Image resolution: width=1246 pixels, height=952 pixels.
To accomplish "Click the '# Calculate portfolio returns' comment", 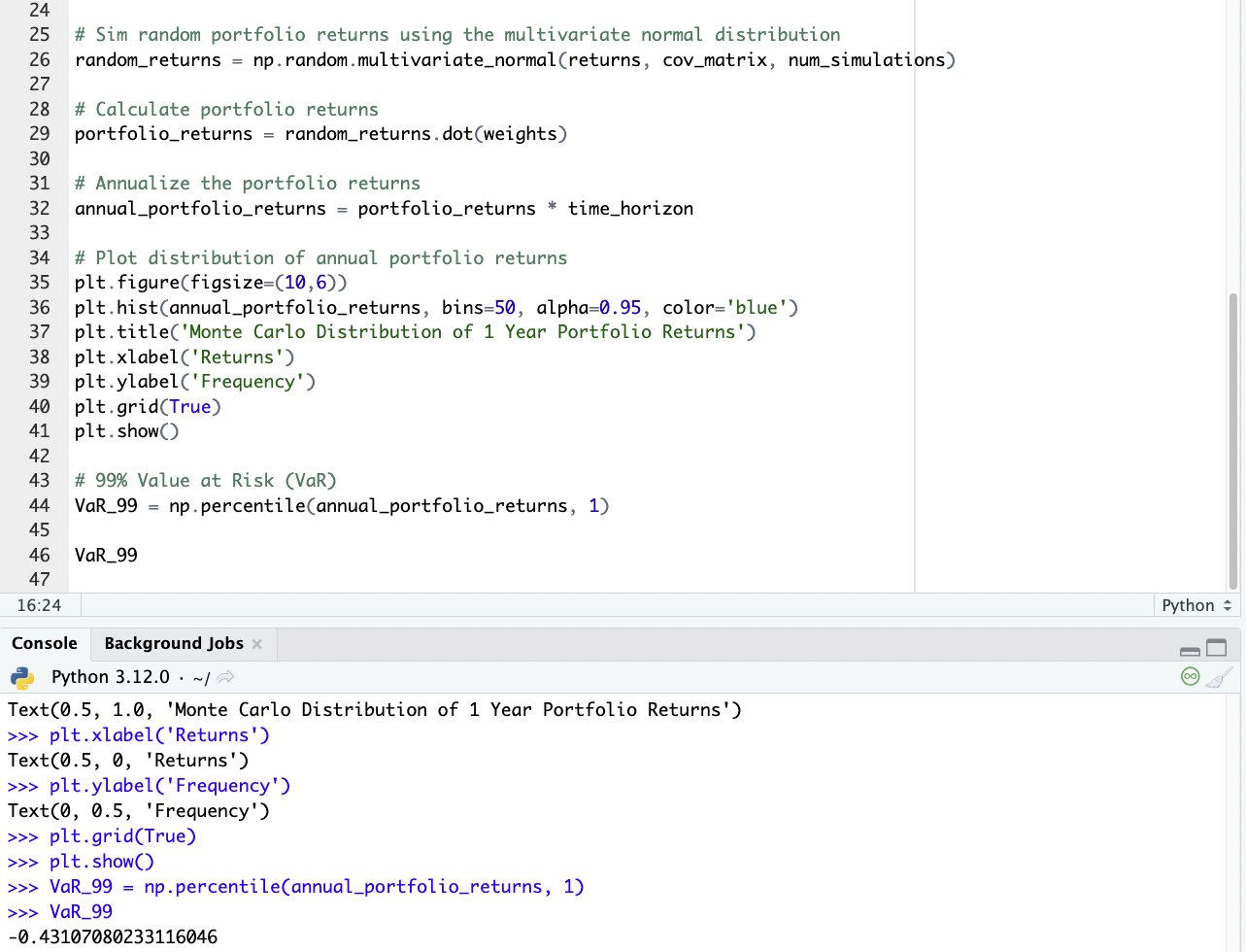I will (x=226, y=110).
